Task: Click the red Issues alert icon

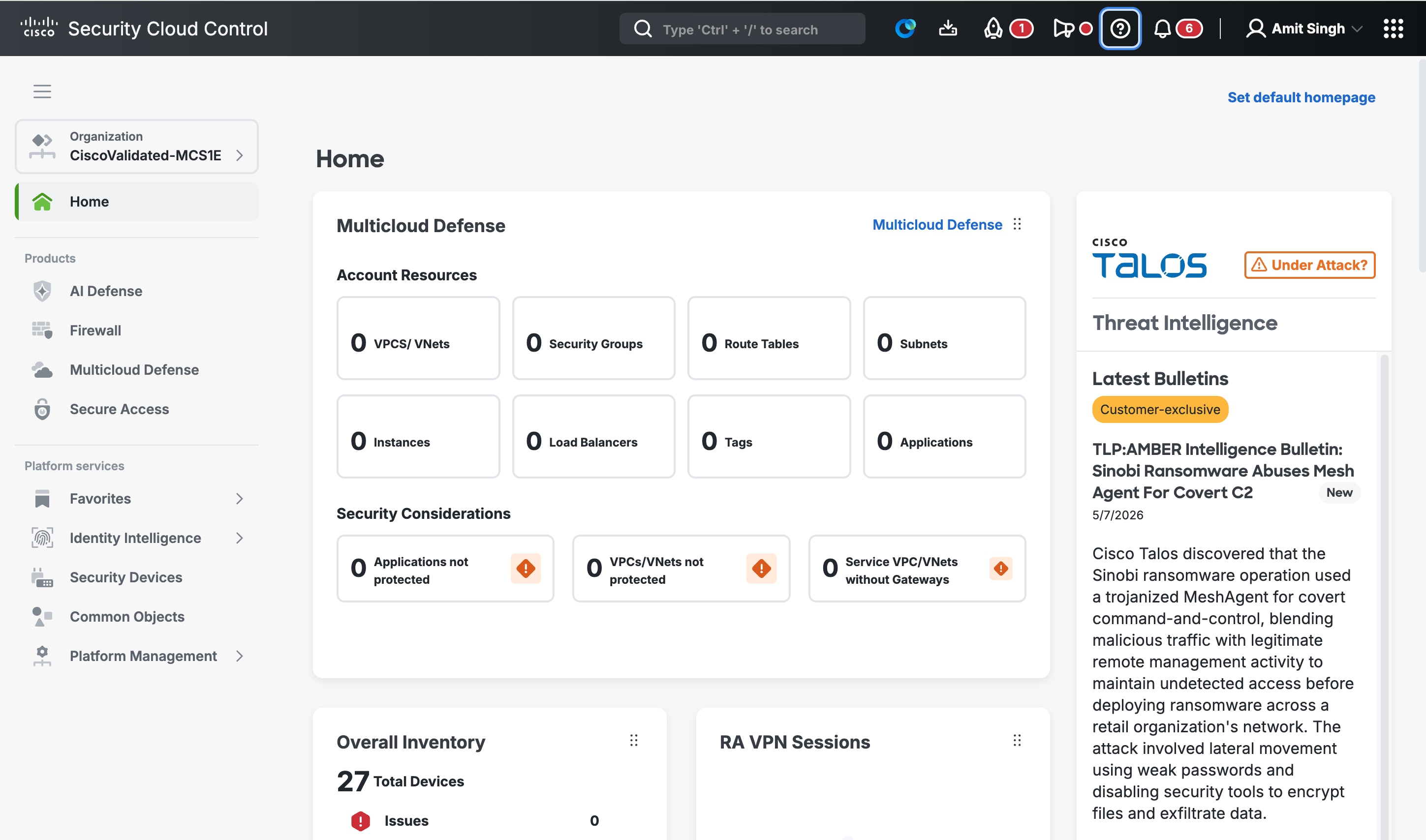Action: [x=360, y=821]
